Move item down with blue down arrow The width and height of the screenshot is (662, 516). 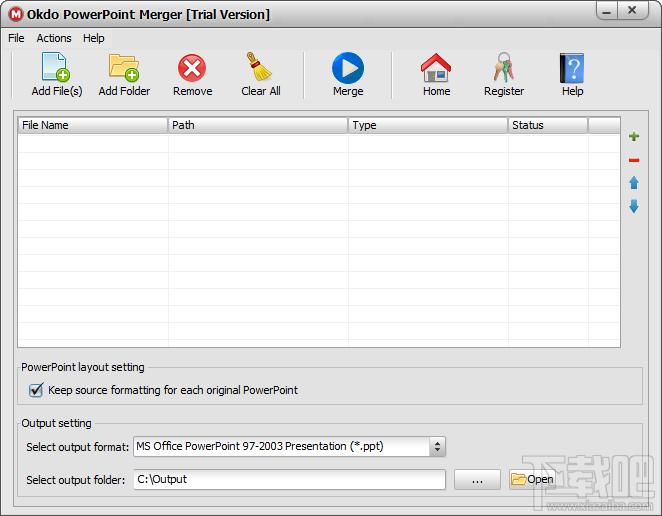pos(634,206)
